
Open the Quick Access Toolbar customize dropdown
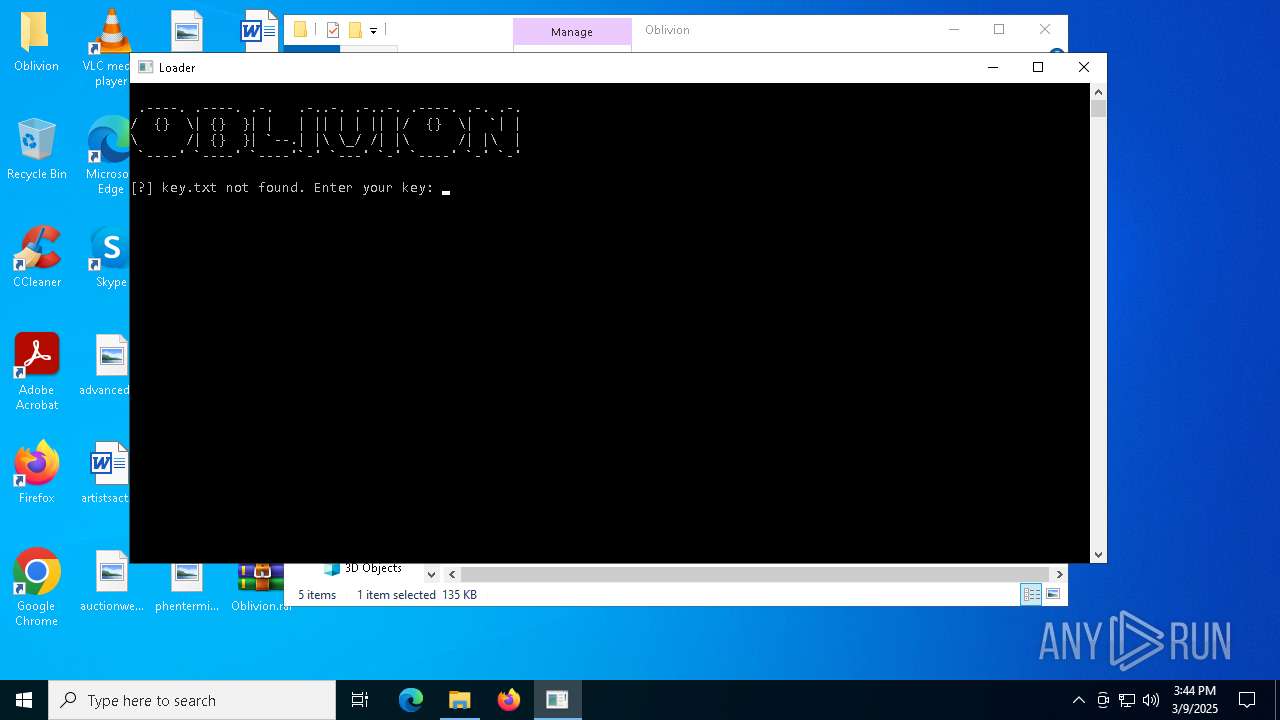coord(373,31)
